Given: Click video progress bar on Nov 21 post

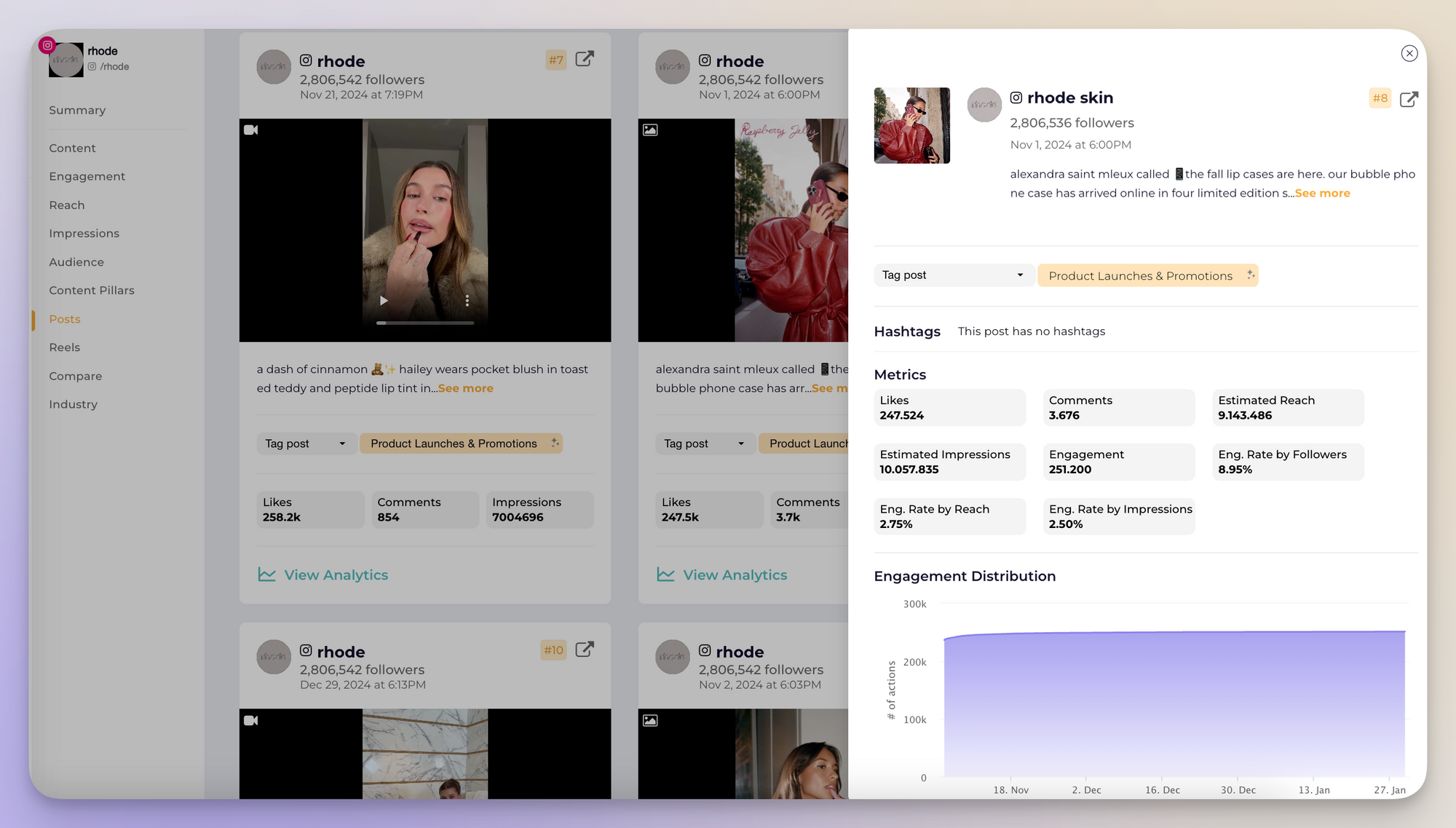Looking at the screenshot, I should coord(425,323).
